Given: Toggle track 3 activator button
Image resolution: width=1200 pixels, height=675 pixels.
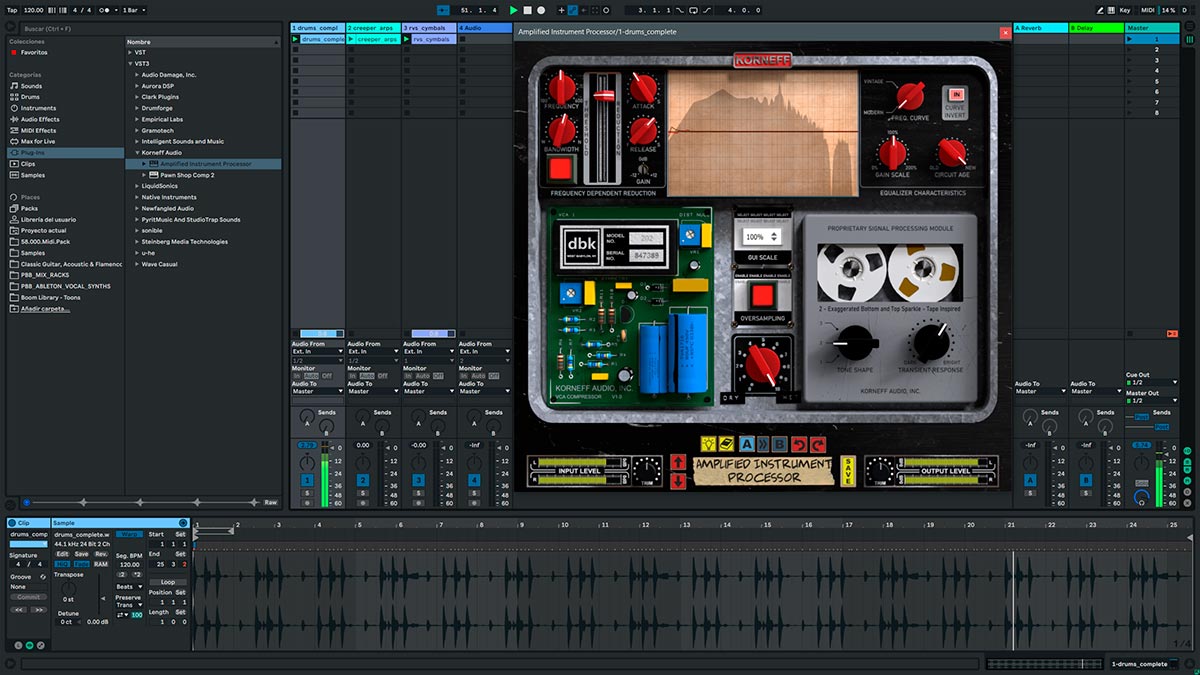Looking at the screenshot, I should pos(418,481).
